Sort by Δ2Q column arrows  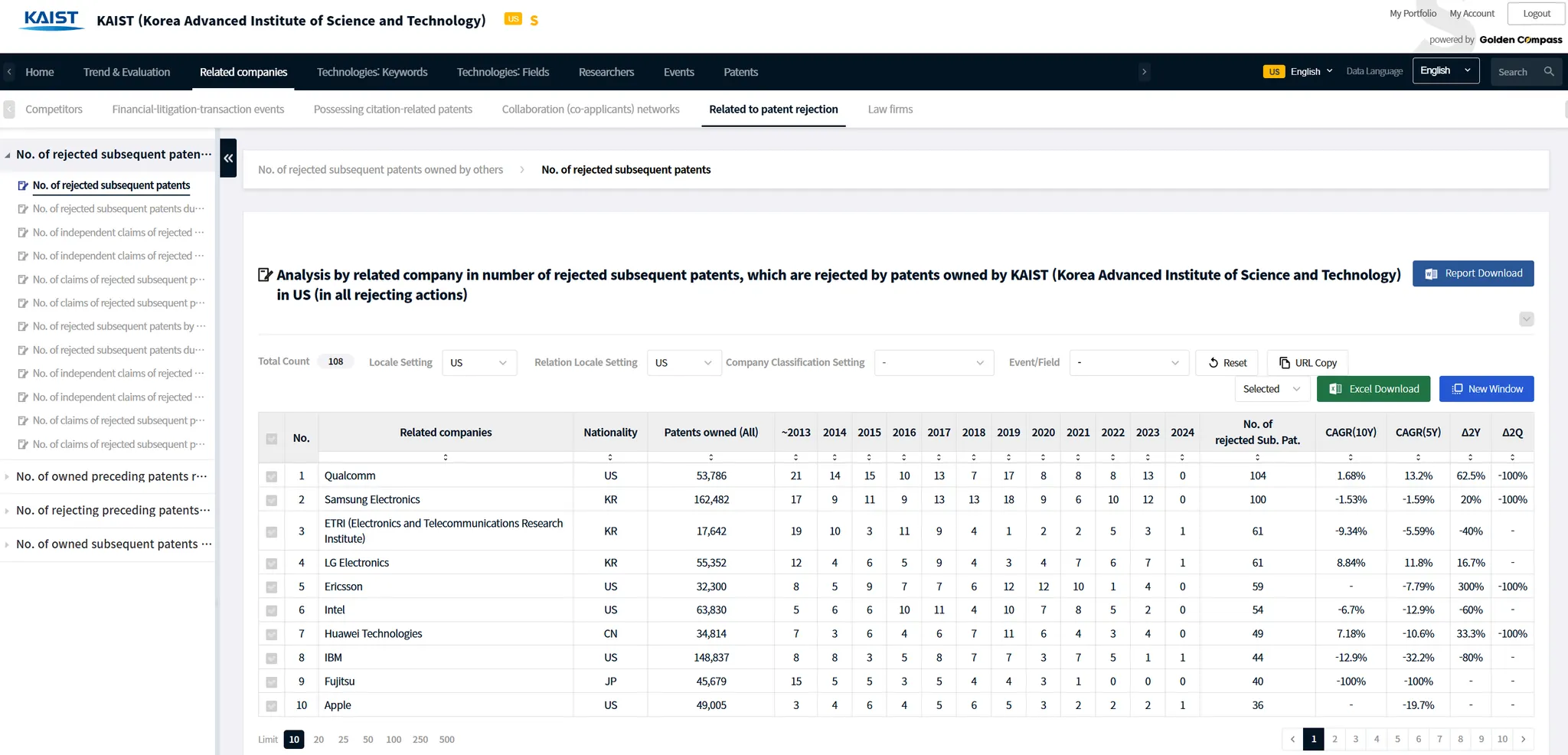click(1512, 457)
